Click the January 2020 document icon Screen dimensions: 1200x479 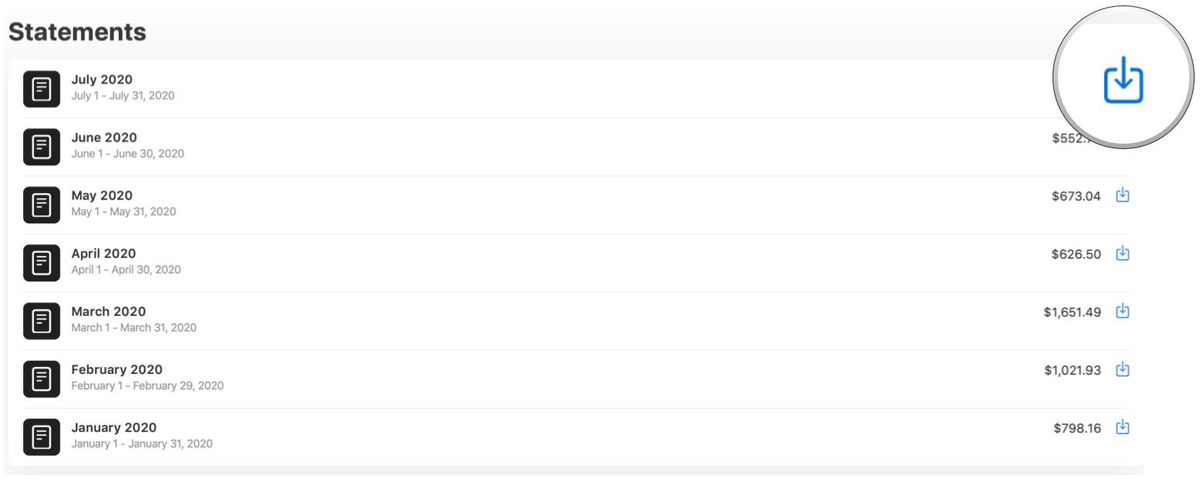pos(41,437)
